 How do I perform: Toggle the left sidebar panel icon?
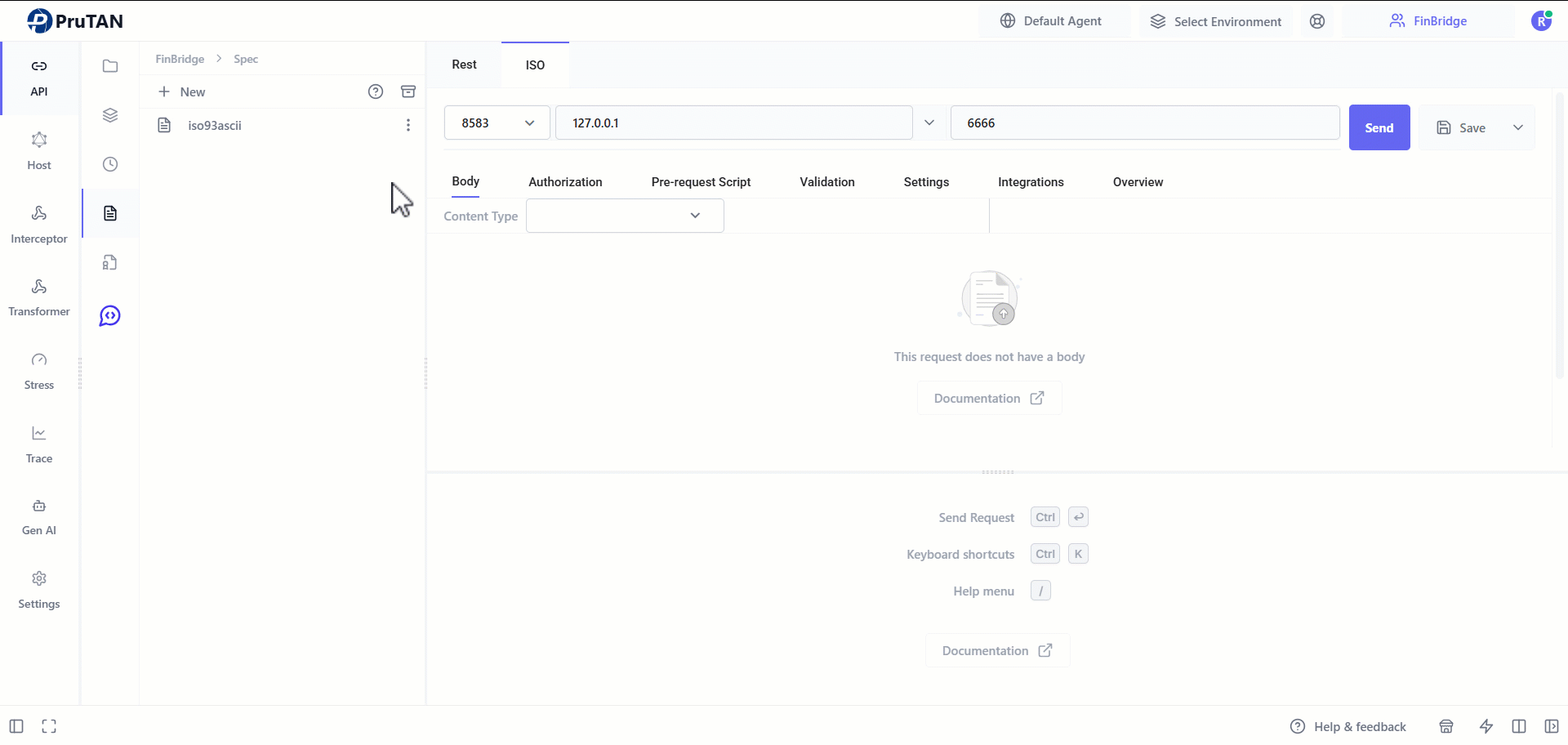click(x=16, y=726)
